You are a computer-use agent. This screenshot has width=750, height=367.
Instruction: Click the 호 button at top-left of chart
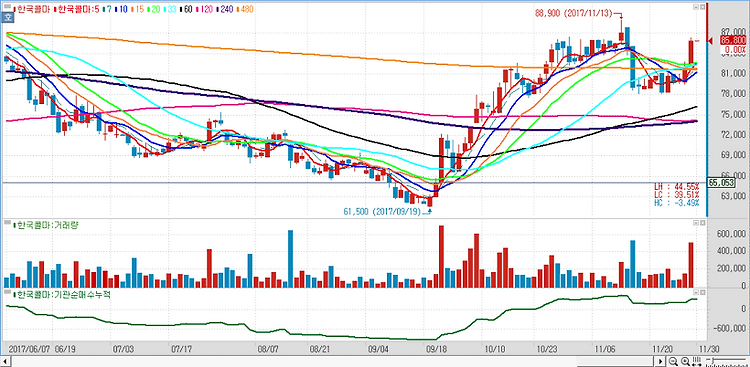[x=8, y=18]
